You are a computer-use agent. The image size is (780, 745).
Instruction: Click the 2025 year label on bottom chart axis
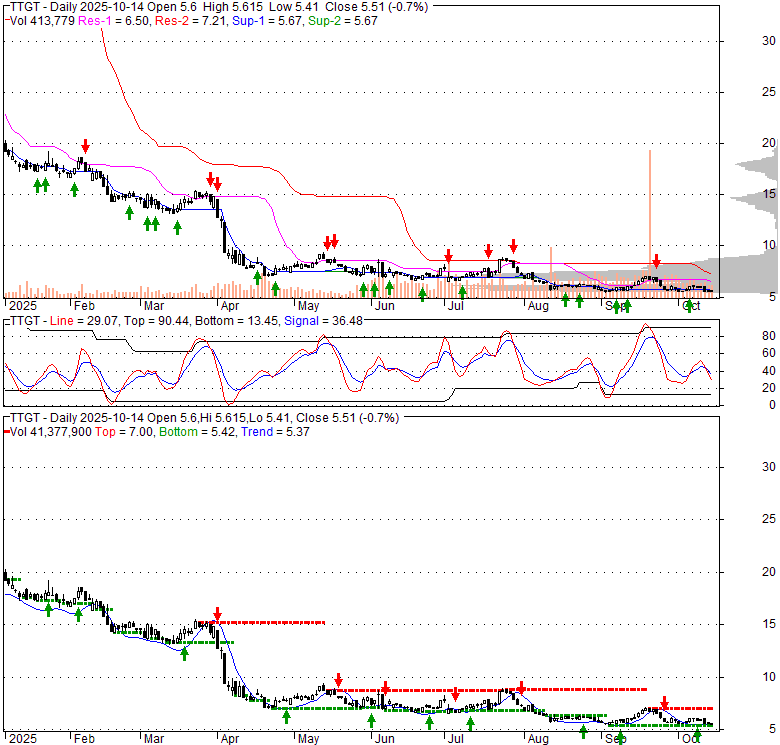tap(21, 737)
